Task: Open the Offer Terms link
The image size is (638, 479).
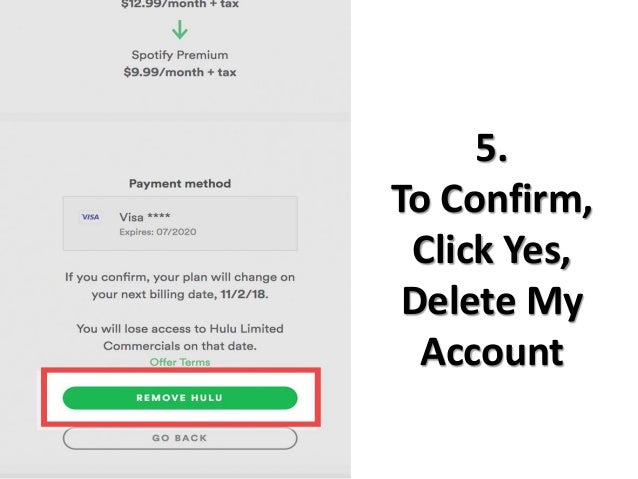Action: (x=180, y=362)
